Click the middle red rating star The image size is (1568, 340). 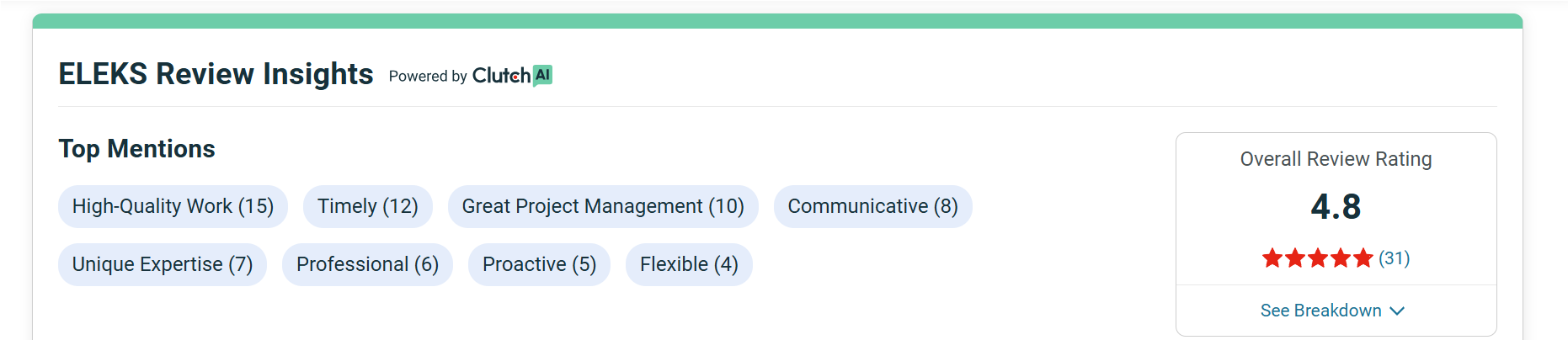(1318, 258)
